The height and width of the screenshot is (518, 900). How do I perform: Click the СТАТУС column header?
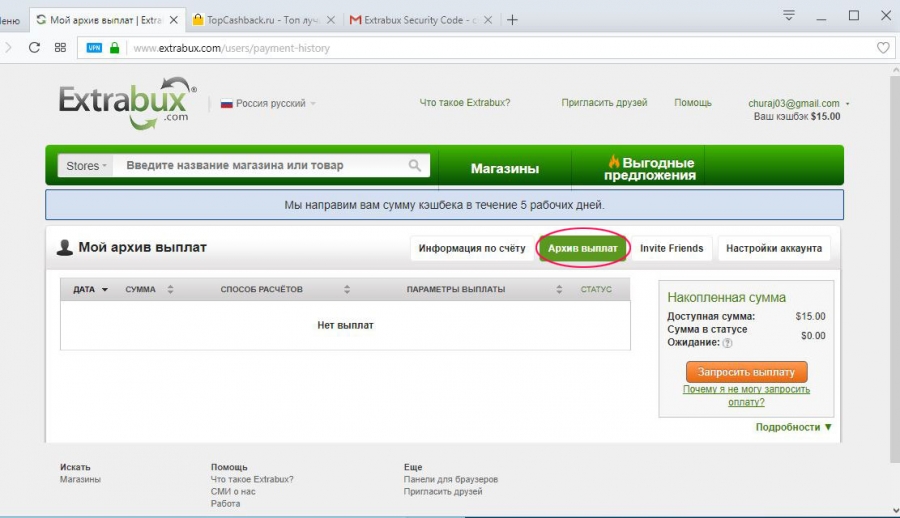[x=596, y=289]
